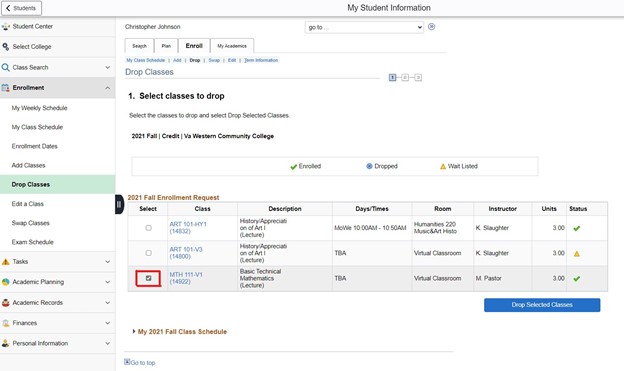The width and height of the screenshot is (624, 371).
Task: Click the Tasks warning icon
Action: 6,262
